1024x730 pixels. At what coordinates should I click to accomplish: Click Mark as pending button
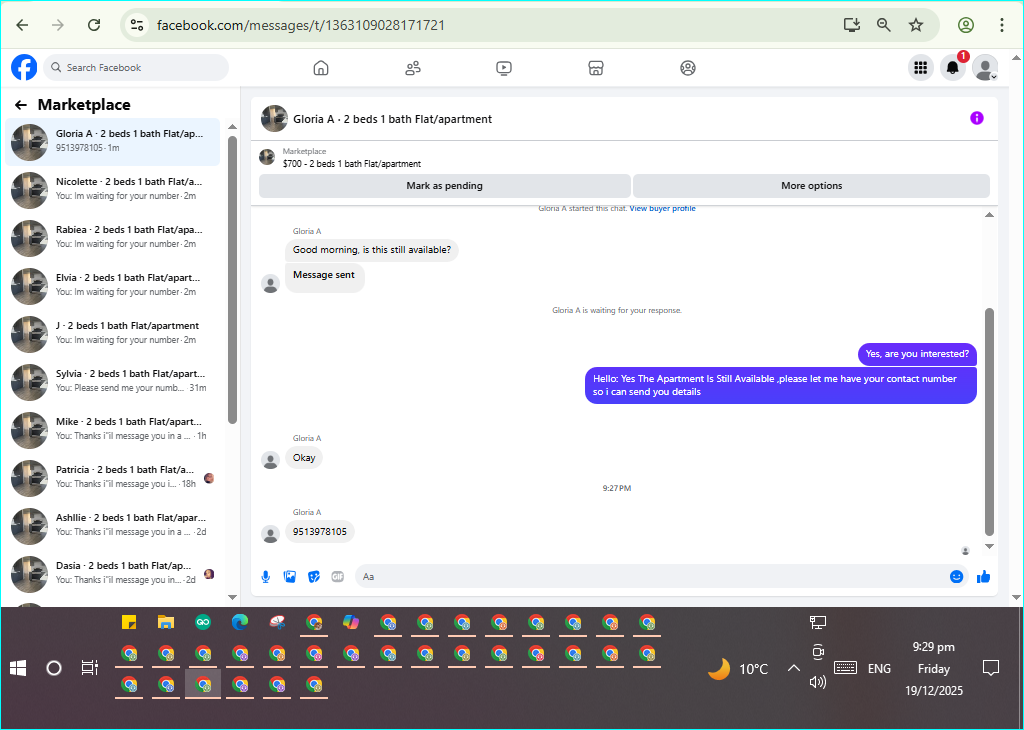444,185
